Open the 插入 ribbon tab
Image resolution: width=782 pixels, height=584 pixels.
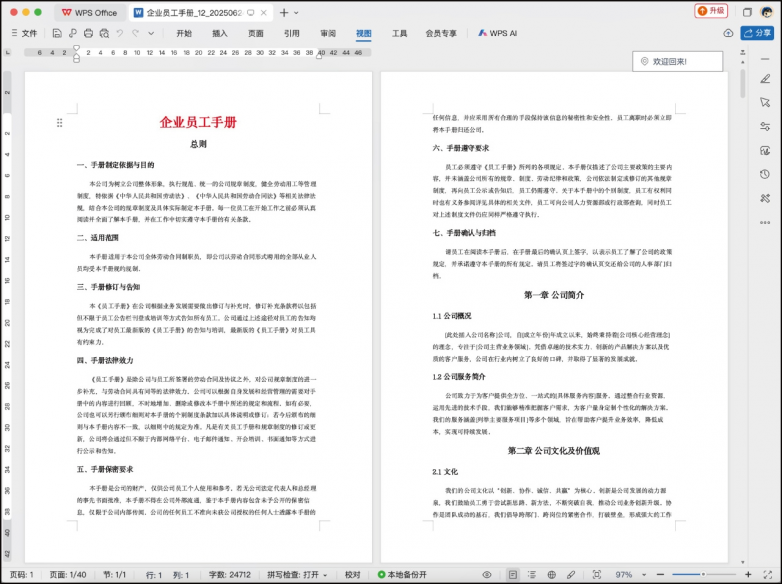(x=219, y=33)
